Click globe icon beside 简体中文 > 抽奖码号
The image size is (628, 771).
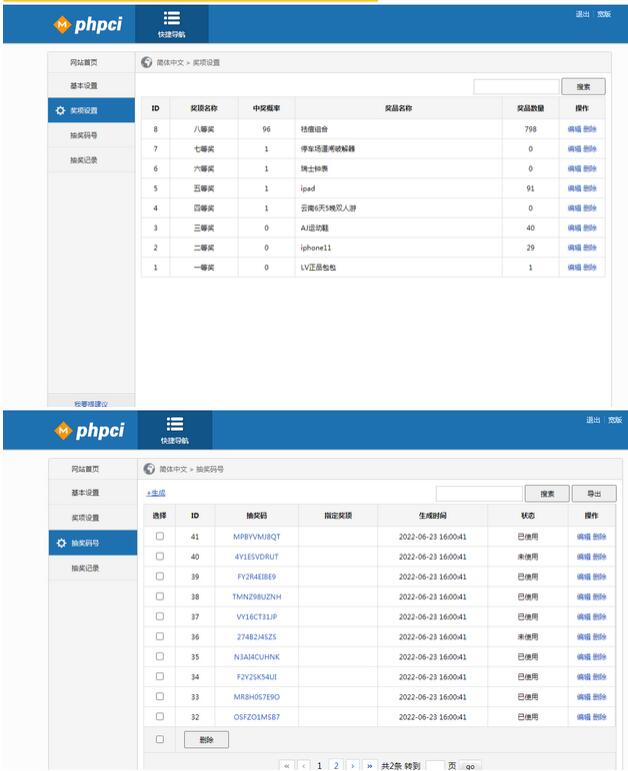pyautogui.click(x=149, y=469)
